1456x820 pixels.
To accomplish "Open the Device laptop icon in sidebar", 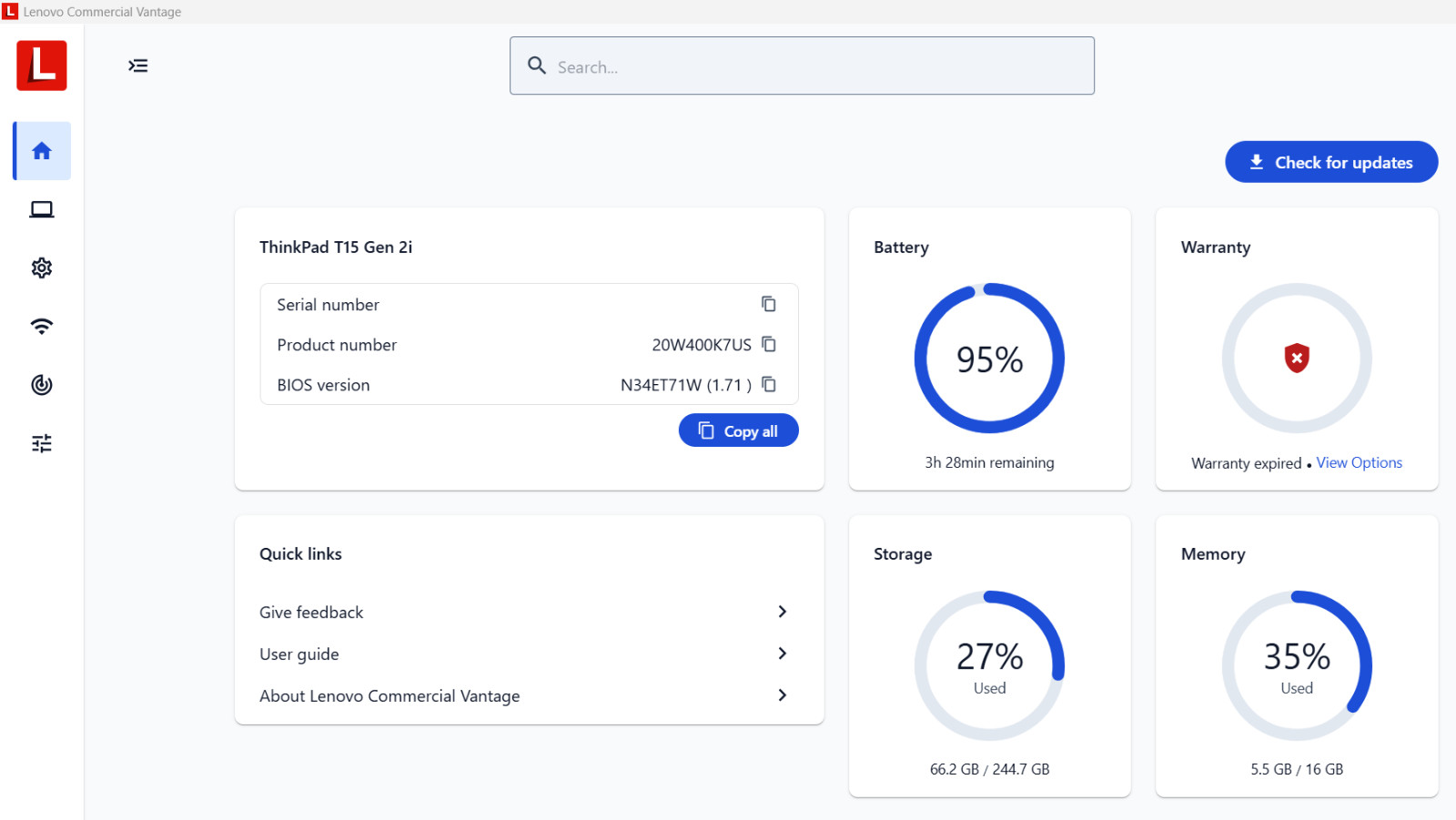I will (x=42, y=209).
